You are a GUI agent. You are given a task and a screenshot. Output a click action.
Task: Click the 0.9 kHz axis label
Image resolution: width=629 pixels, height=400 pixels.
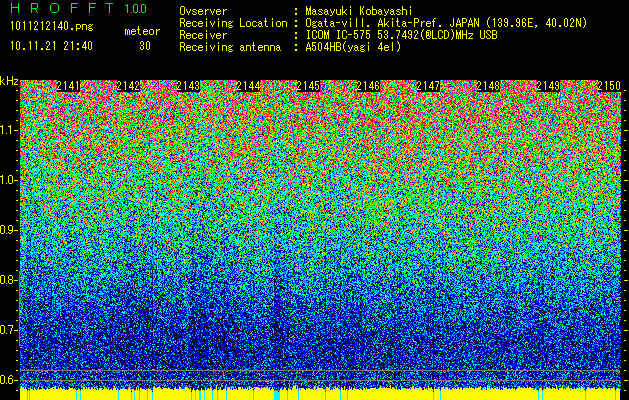coord(8,230)
